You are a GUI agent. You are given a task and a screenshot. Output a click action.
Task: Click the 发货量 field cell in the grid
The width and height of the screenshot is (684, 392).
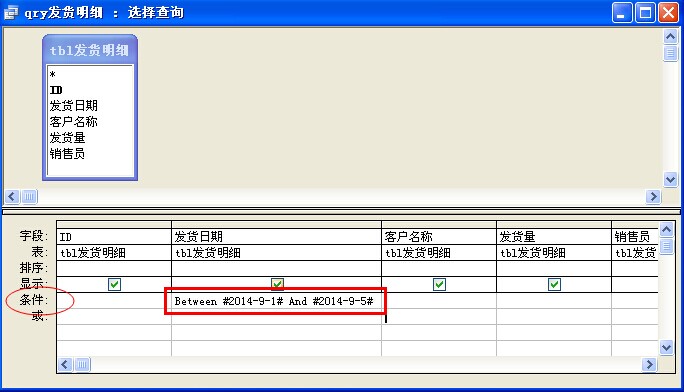coord(554,237)
